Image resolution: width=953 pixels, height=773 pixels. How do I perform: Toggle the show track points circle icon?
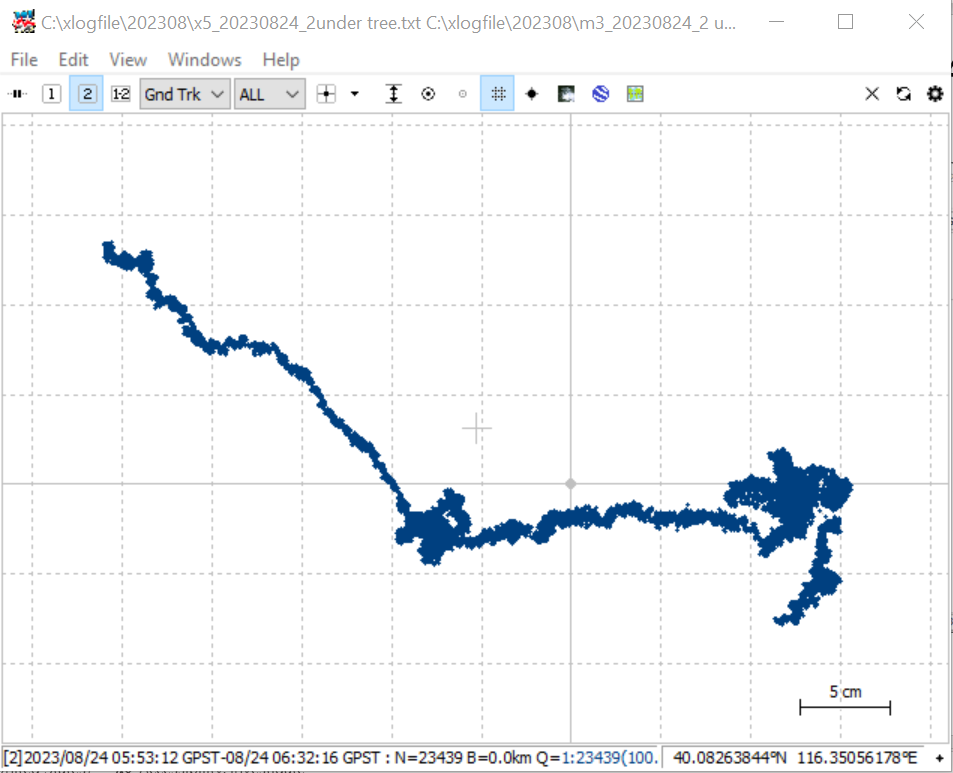[x=428, y=94]
